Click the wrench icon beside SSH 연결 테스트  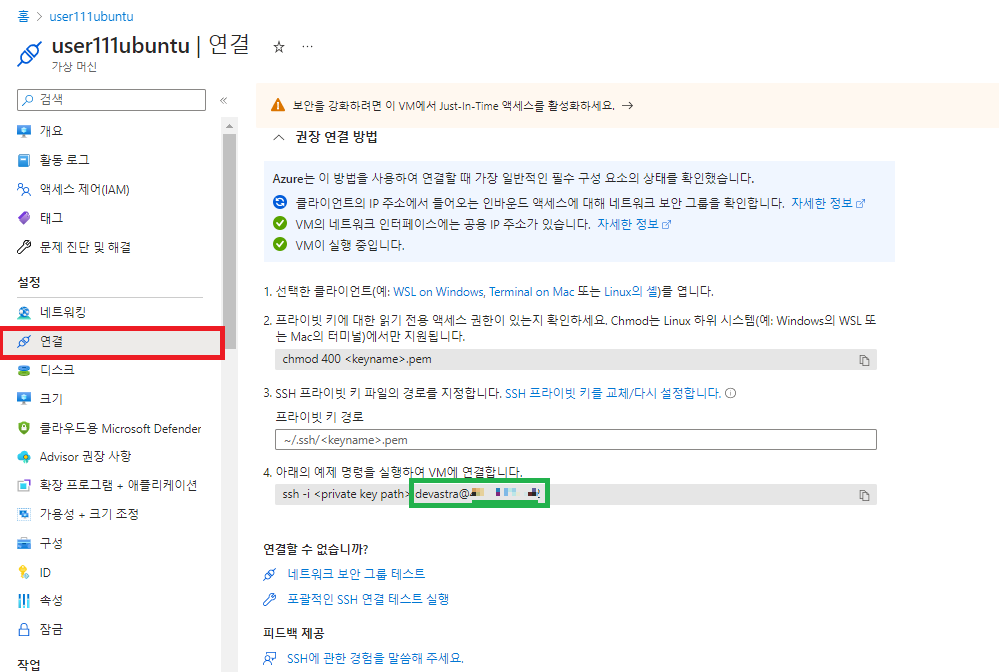tap(270, 599)
